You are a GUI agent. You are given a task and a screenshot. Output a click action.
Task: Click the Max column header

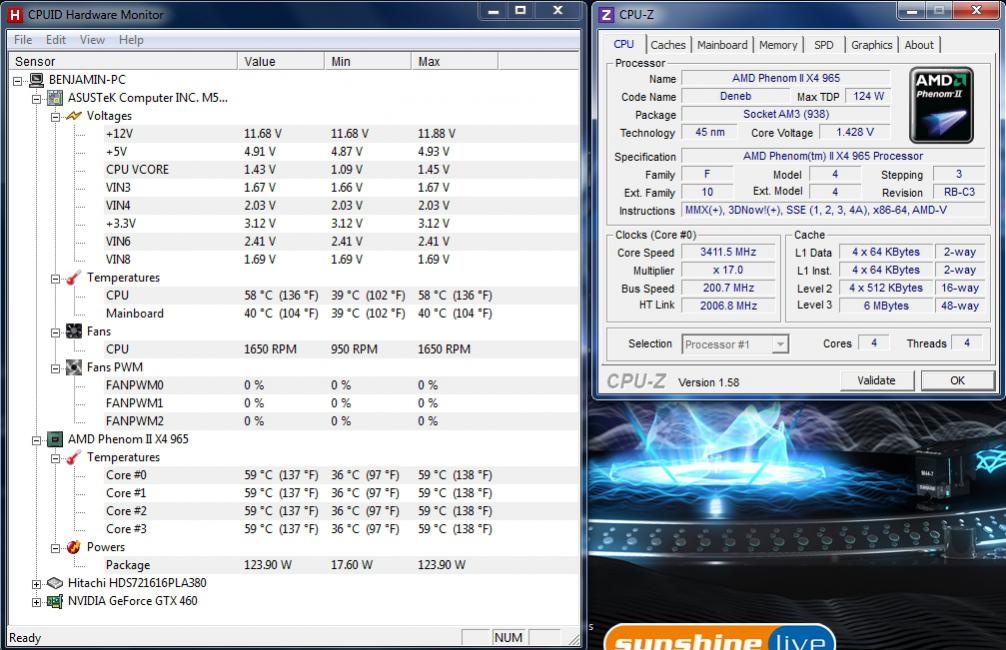(x=454, y=62)
